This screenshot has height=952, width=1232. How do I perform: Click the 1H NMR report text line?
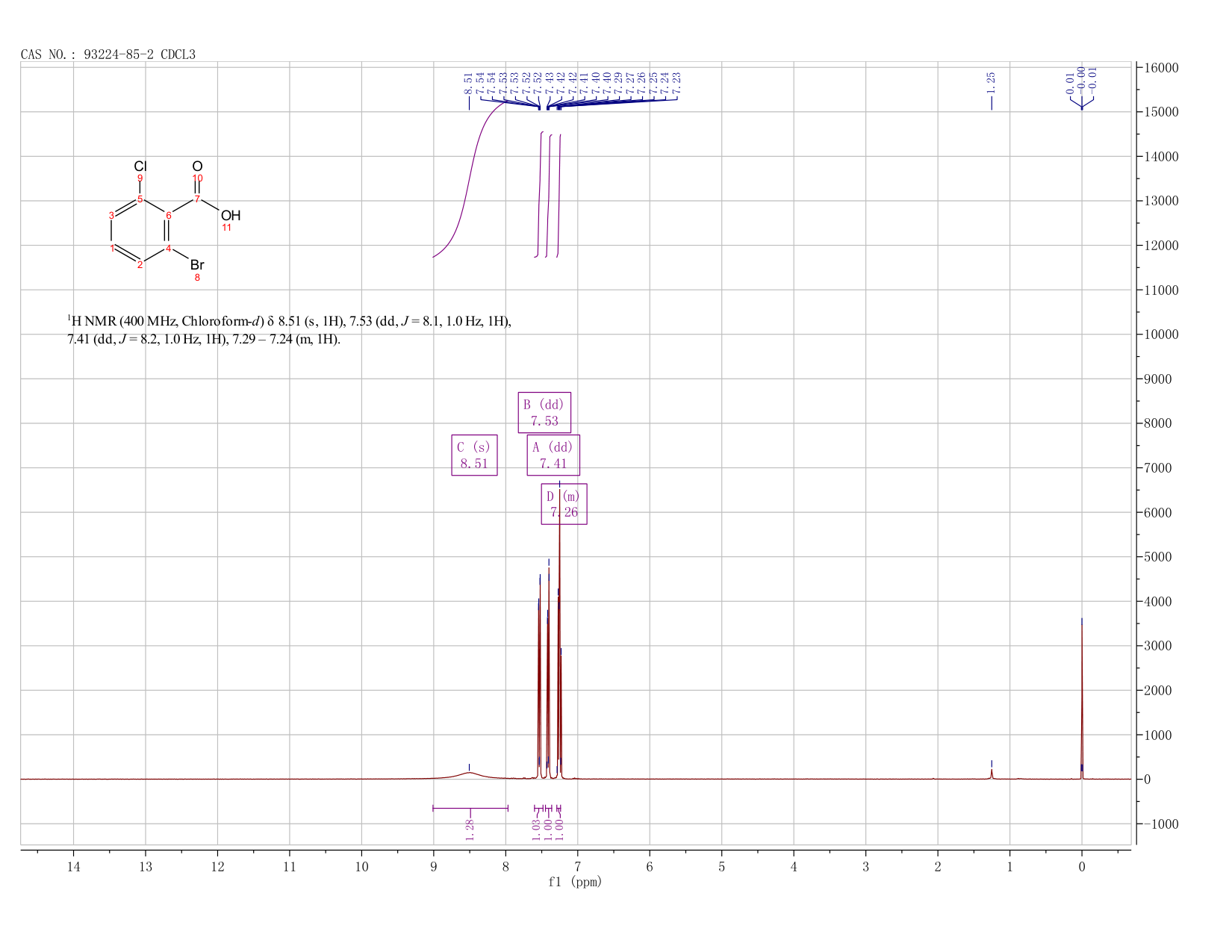[290, 330]
